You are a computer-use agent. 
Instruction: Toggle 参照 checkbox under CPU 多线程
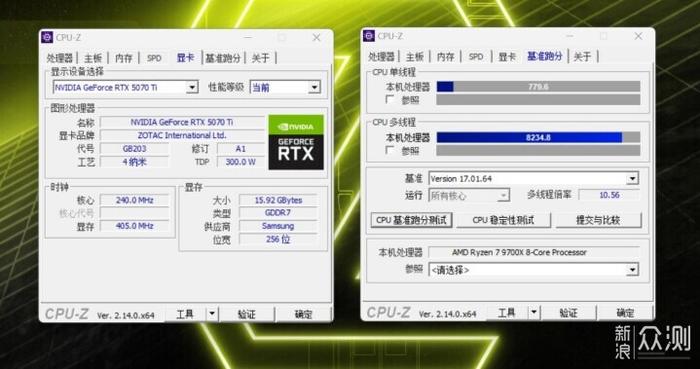[x=390, y=150]
